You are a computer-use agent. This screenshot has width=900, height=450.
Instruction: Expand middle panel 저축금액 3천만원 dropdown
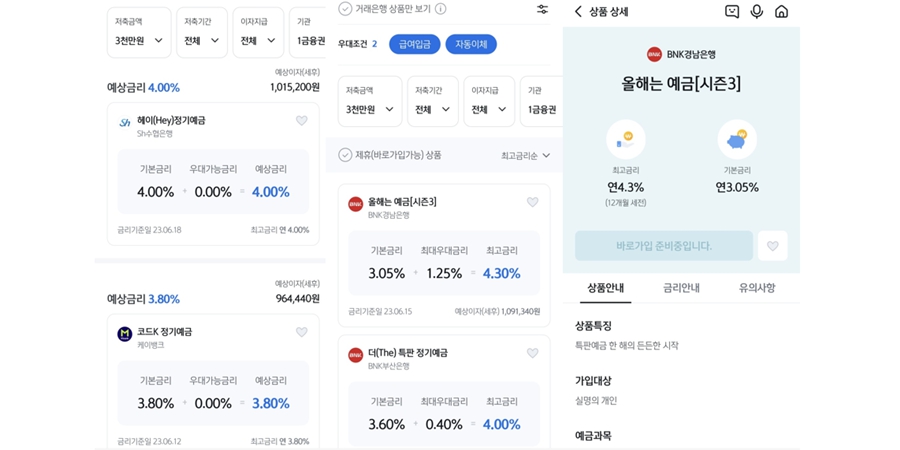[x=370, y=102]
